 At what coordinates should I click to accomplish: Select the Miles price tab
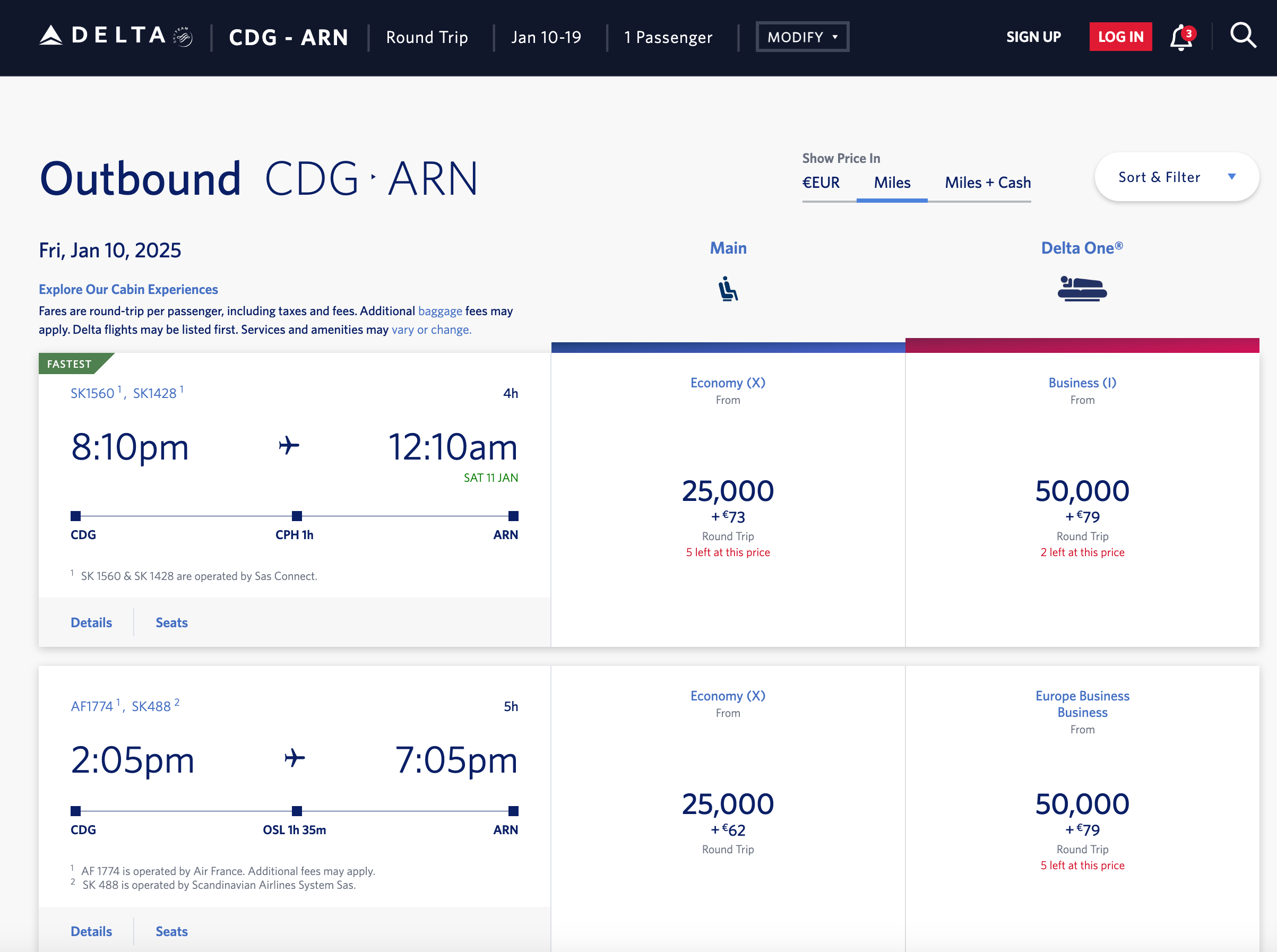[x=892, y=183]
